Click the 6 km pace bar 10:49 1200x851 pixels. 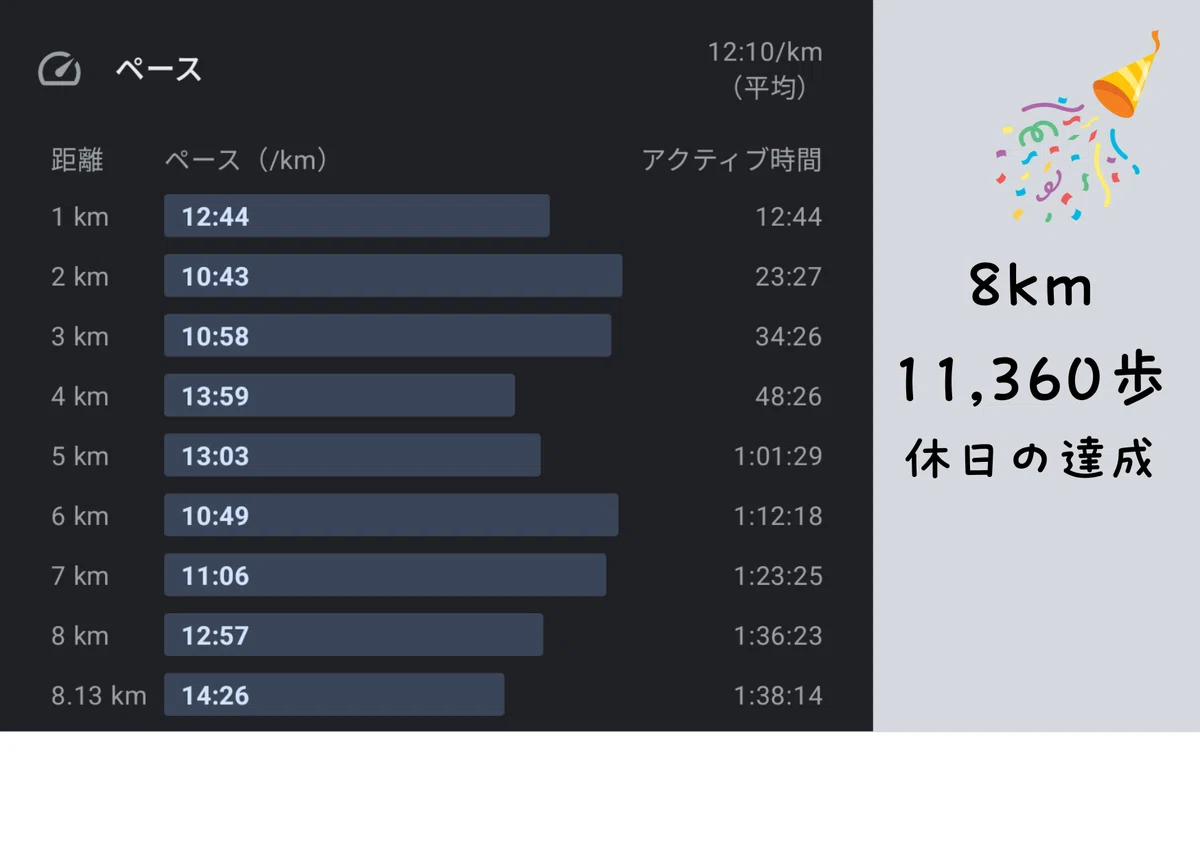[391, 516]
